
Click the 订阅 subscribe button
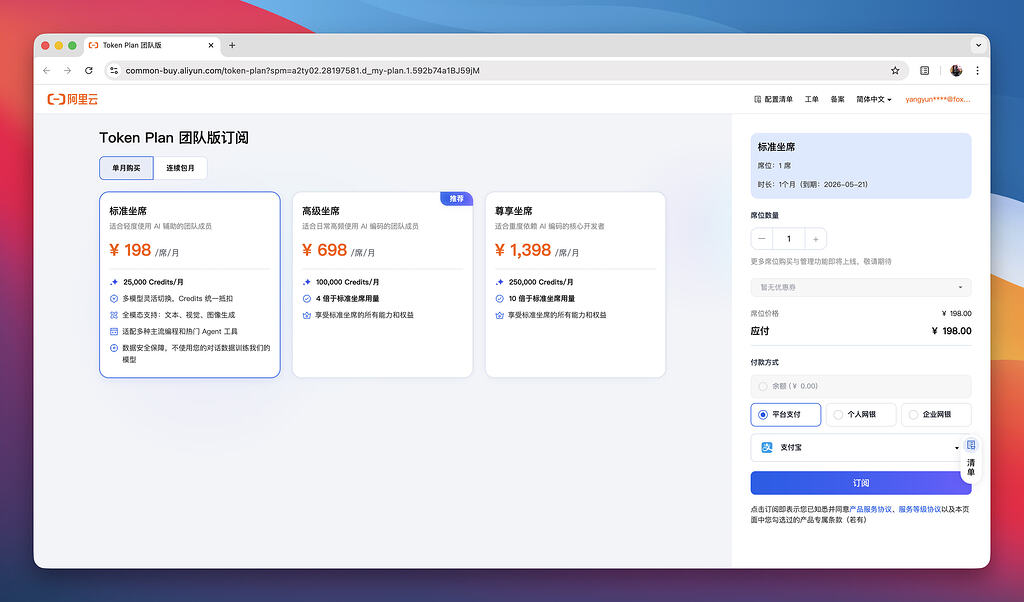click(x=861, y=483)
